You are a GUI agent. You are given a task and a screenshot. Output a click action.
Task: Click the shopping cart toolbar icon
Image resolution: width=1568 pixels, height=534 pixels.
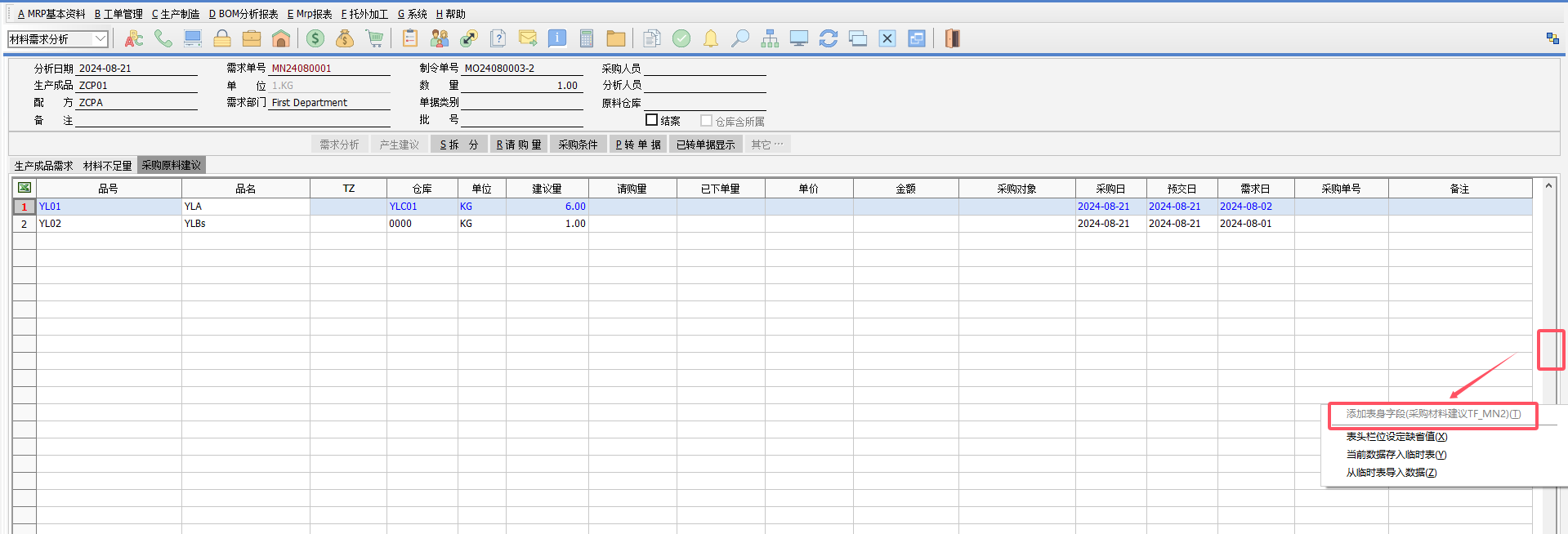click(374, 38)
